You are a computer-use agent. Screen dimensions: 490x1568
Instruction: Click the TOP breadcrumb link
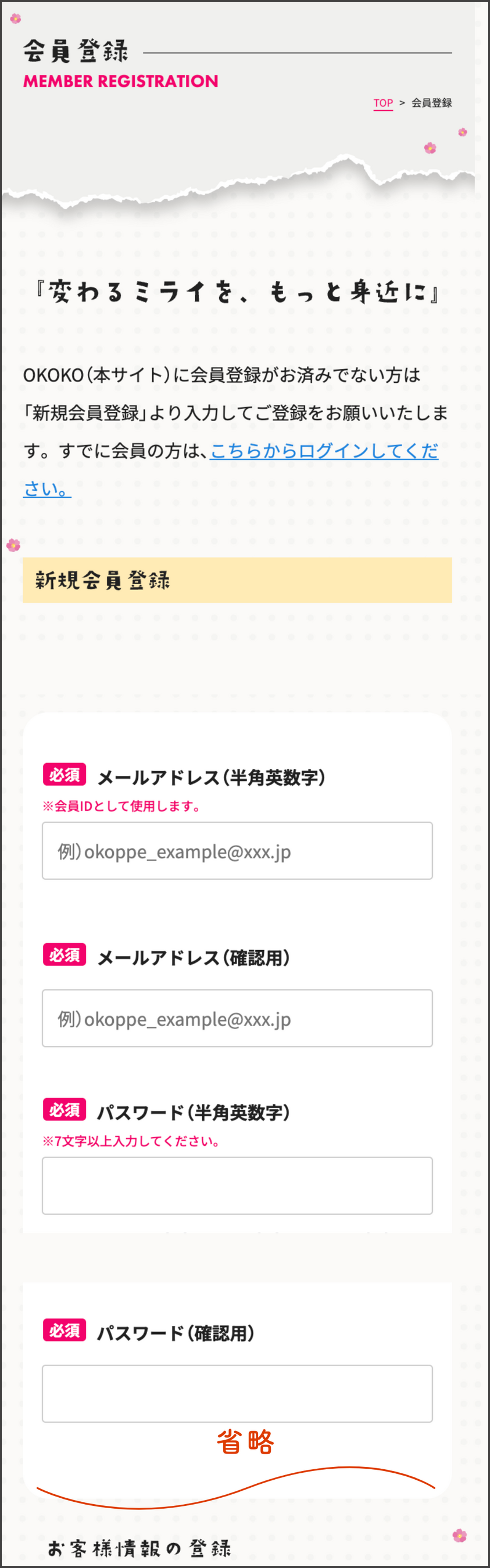382,103
